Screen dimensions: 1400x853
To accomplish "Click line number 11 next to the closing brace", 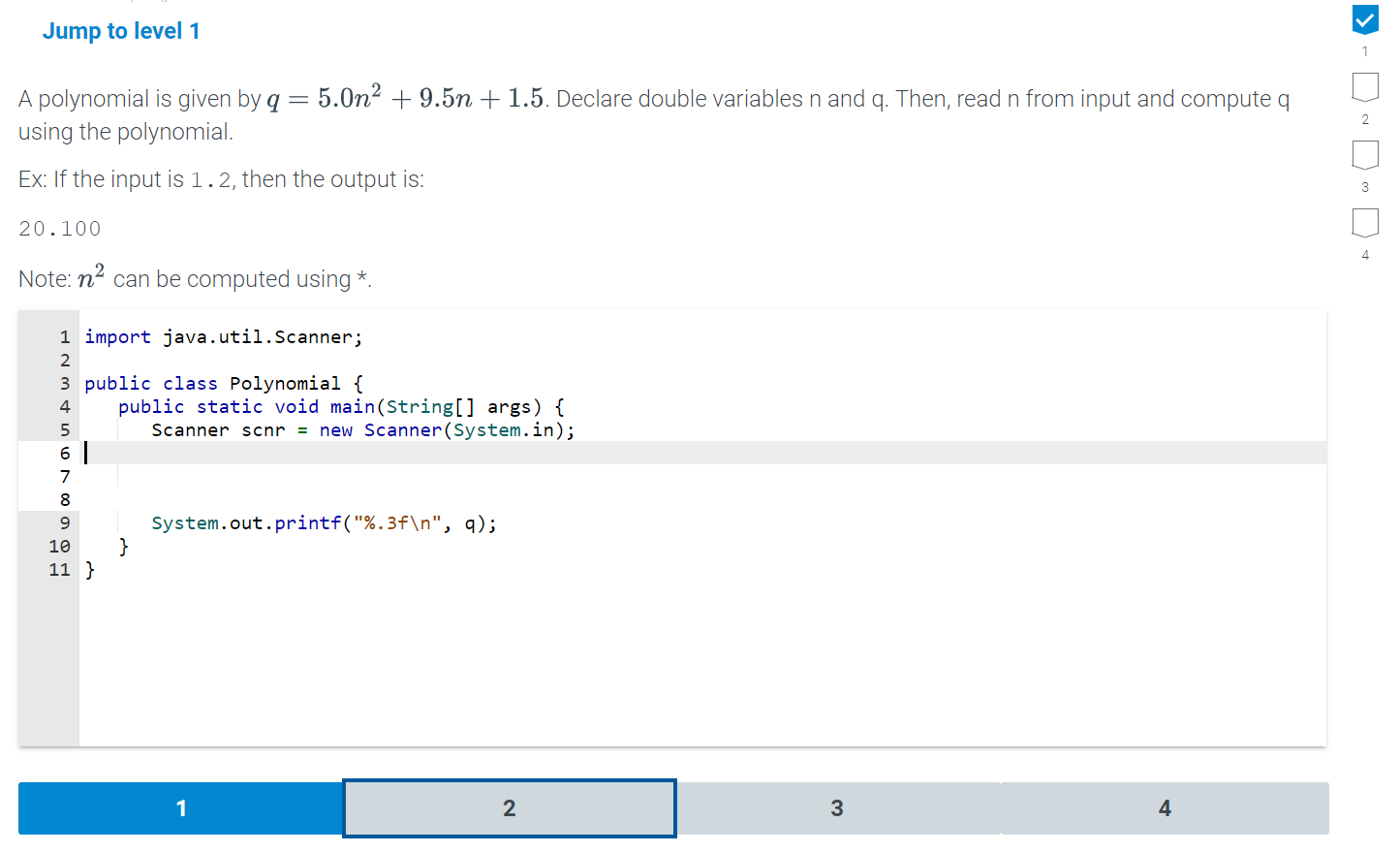I will click(x=60, y=569).
